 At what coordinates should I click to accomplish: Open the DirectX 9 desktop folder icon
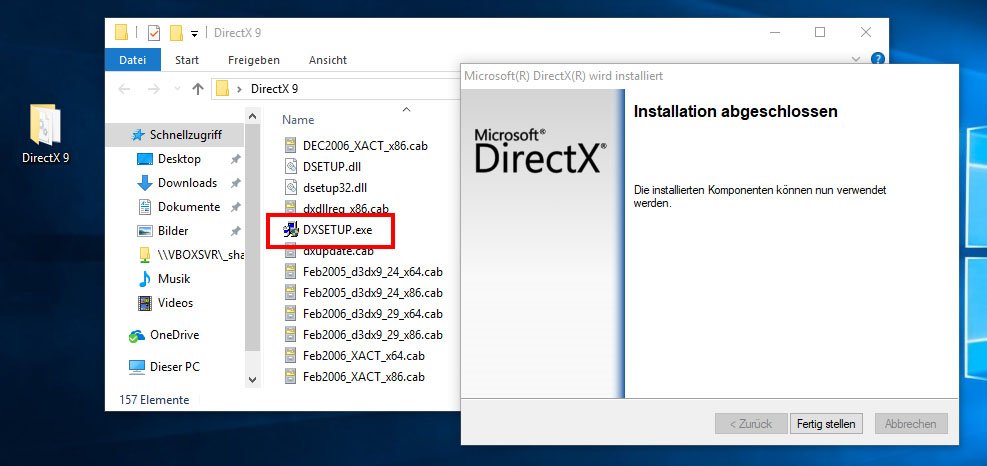[x=45, y=125]
